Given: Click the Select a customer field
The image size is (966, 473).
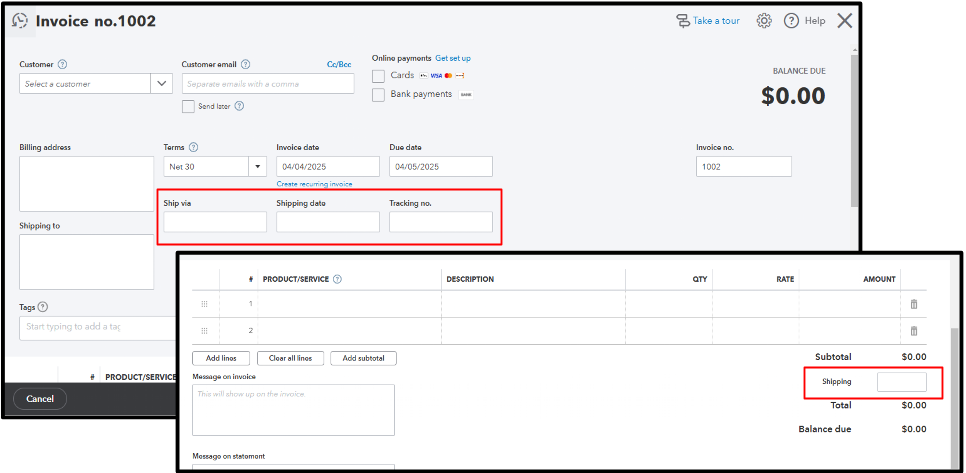Looking at the screenshot, I should [x=85, y=84].
